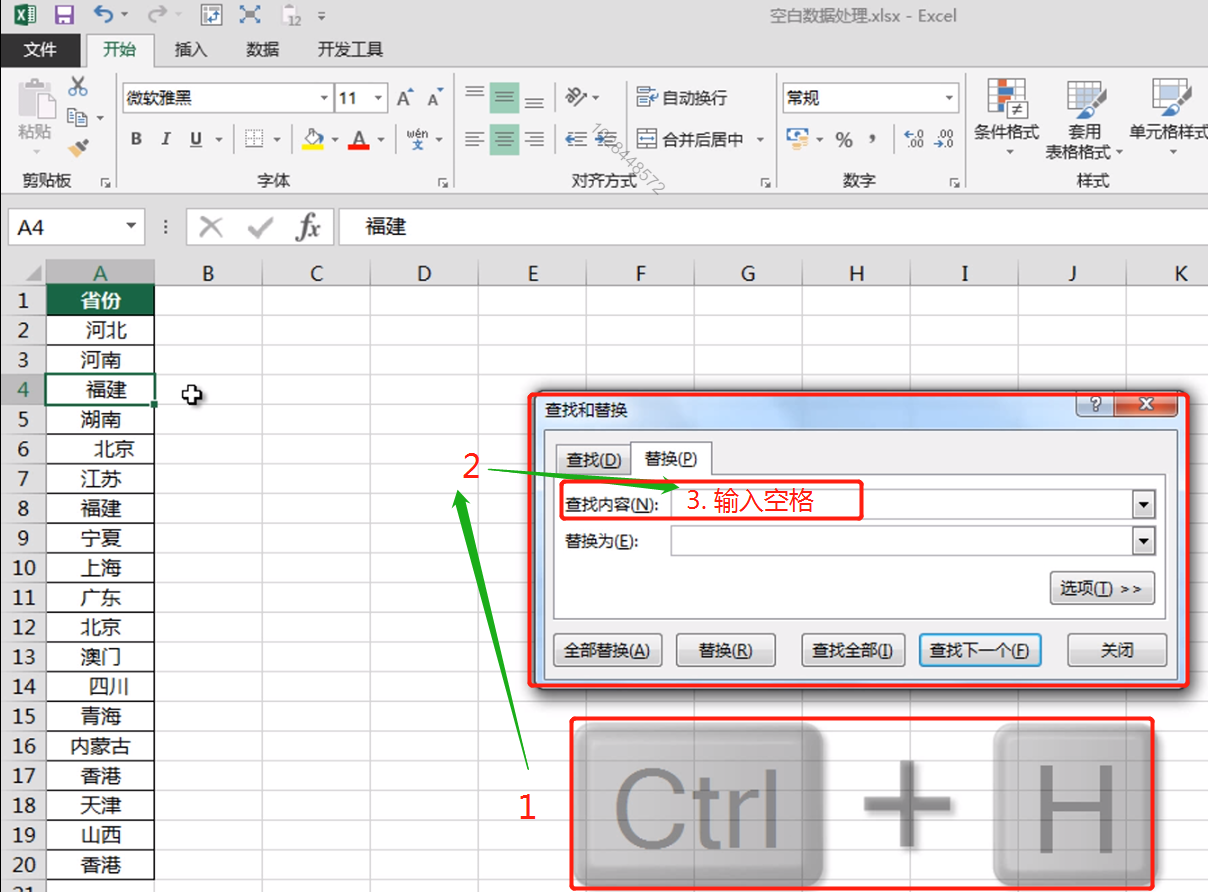The image size is (1208, 892).
Task: Open the Name Box dropdown arrow
Action: click(131, 227)
